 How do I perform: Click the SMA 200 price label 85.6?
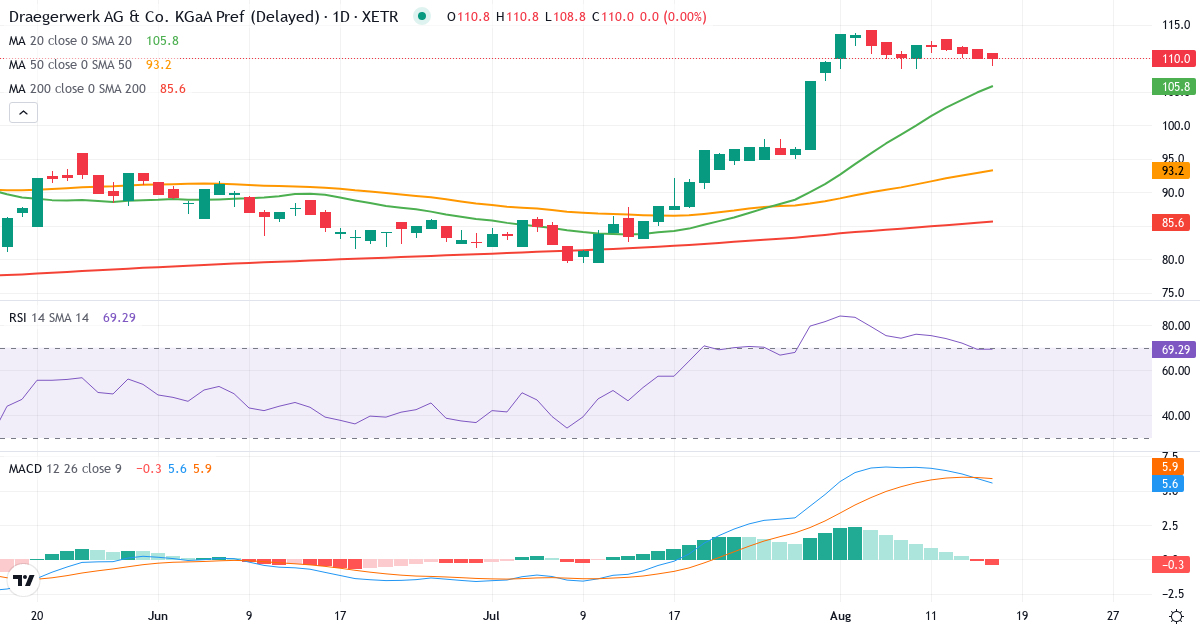tap(1170, 222)
